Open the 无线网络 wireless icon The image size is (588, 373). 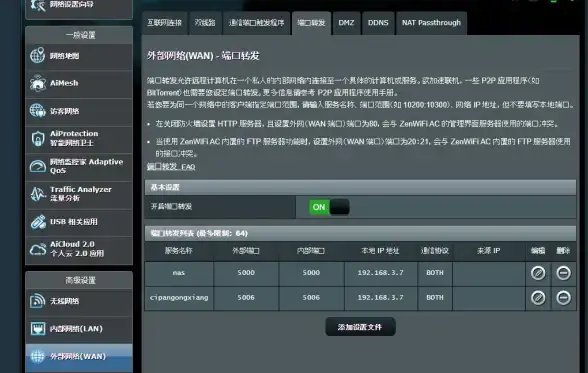click(x=38, y=301)
